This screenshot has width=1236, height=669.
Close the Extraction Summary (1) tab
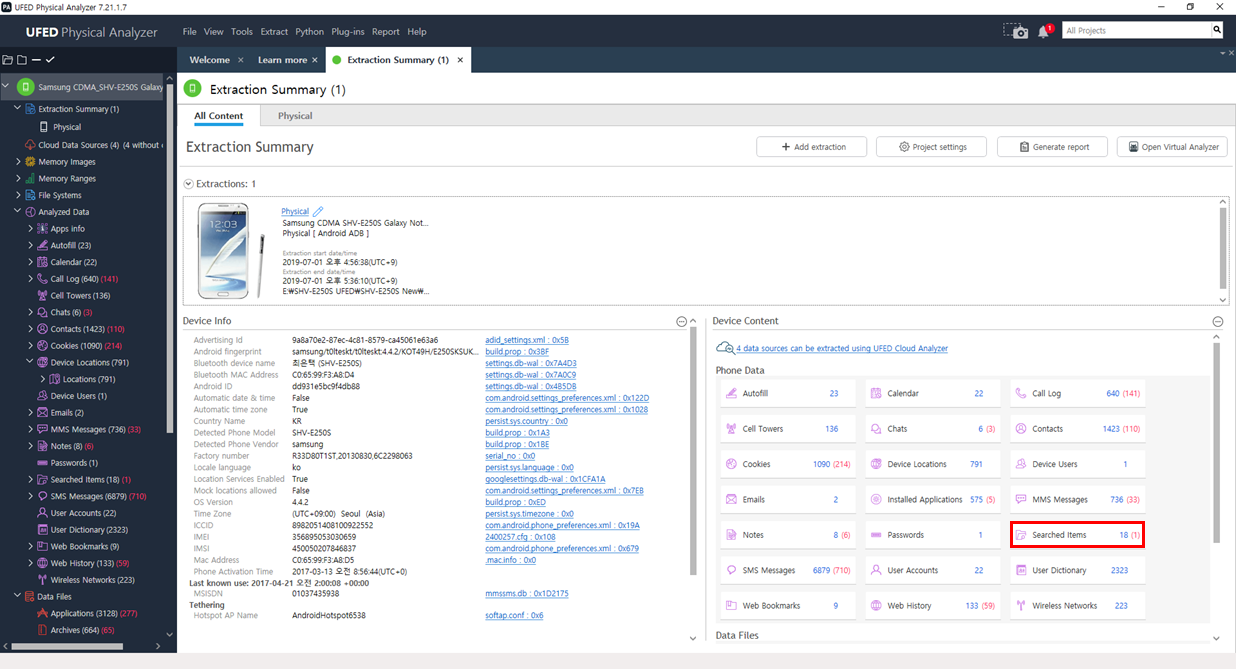[460, 60]
